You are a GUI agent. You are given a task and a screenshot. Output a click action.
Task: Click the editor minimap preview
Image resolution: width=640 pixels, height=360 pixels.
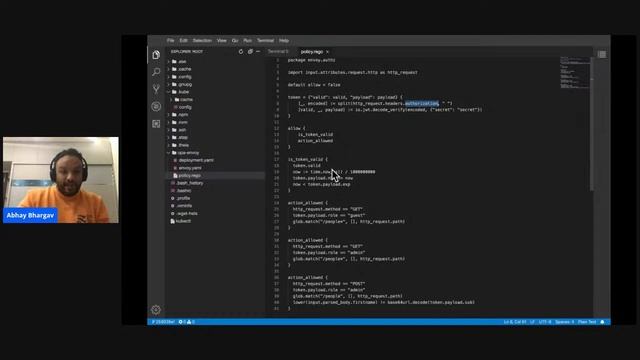click(575, 73)
